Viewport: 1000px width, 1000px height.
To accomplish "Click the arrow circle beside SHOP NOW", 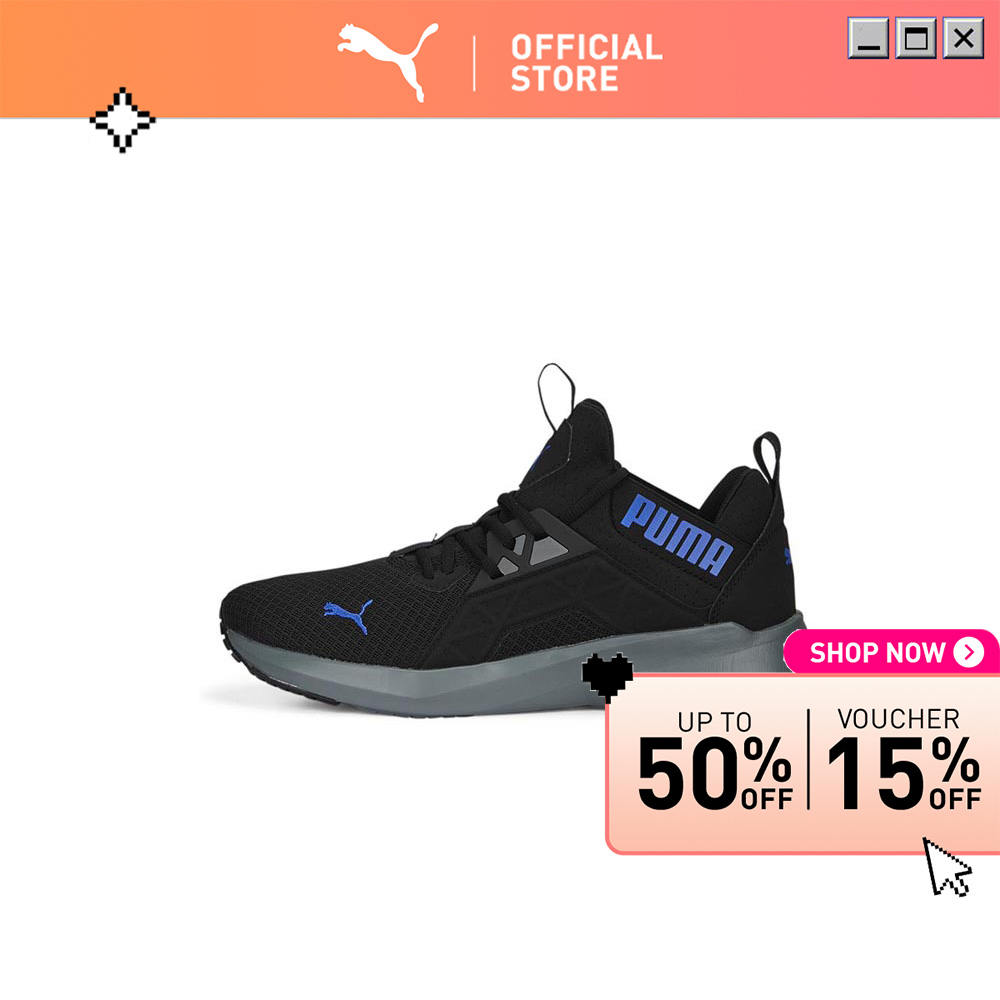I will click(x=969, y=652).
